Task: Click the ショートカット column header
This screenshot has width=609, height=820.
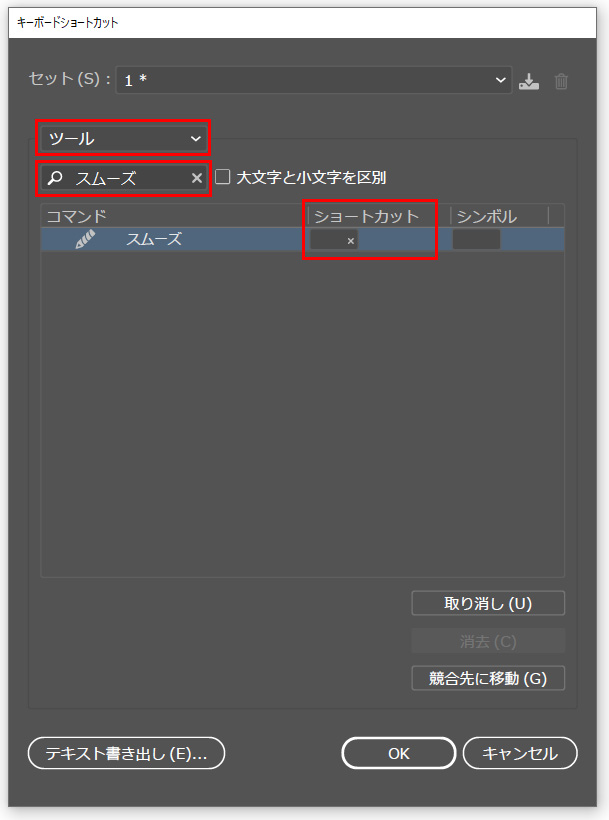Action: click(x=366, y=216)
